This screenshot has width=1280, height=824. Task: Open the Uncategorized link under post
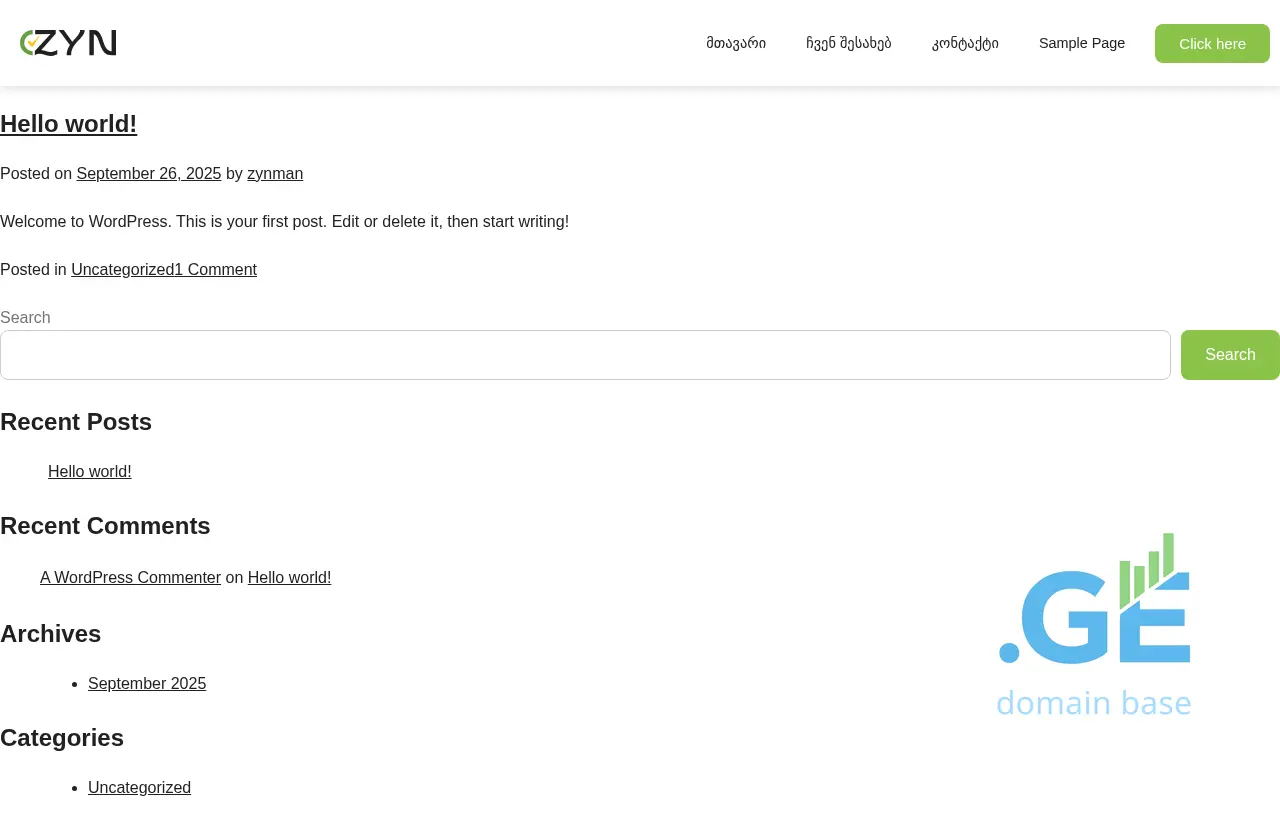point(122,270)
